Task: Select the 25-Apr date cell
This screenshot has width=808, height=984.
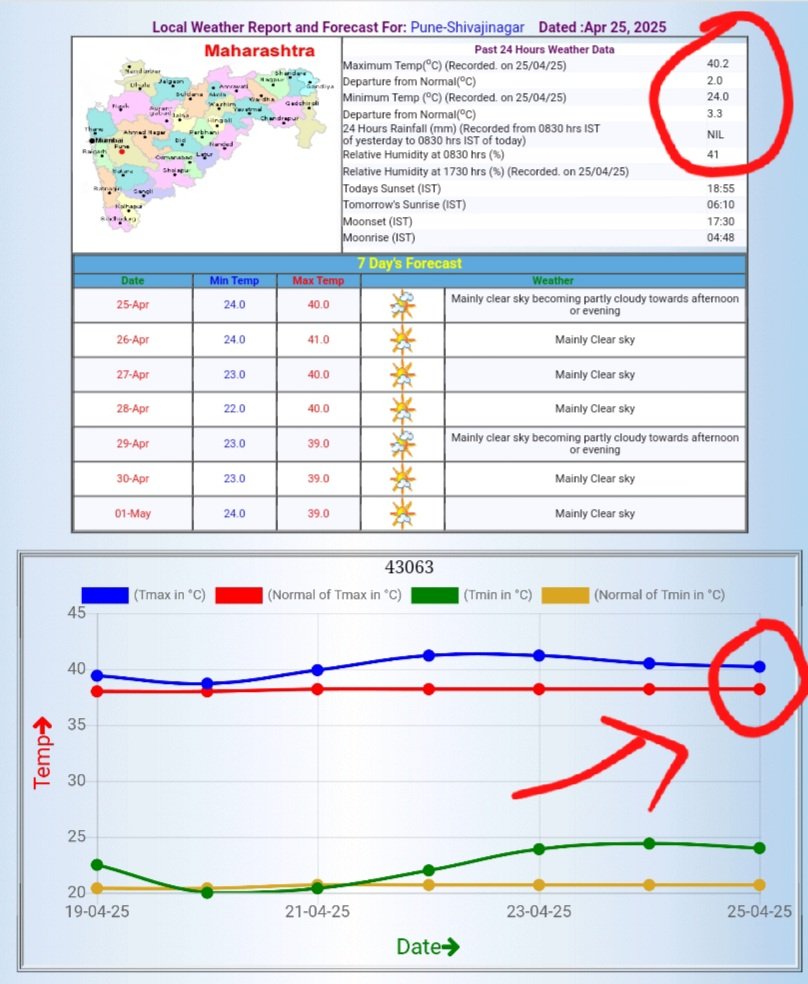Action: click(132, 305)
